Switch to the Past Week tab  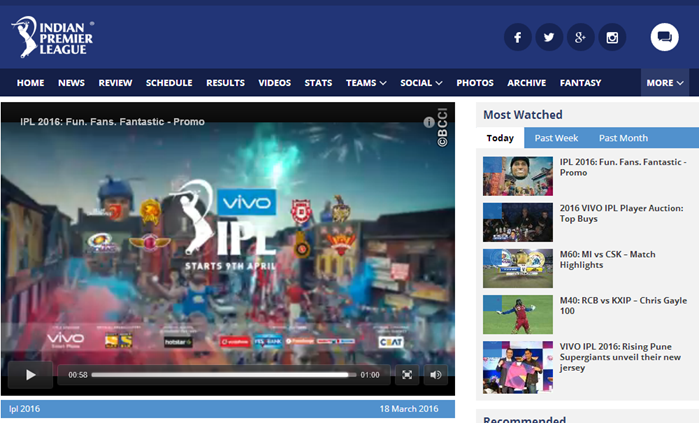pos(556,138)
